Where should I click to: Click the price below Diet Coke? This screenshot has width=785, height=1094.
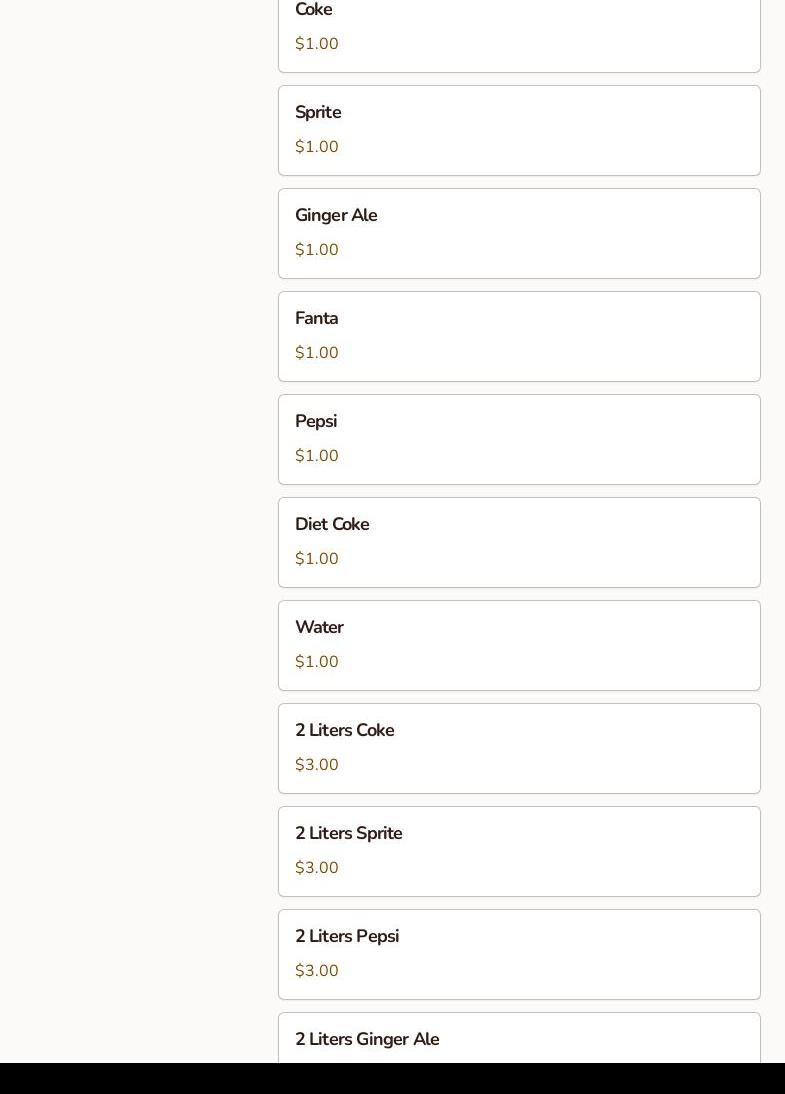coord(317,559)
